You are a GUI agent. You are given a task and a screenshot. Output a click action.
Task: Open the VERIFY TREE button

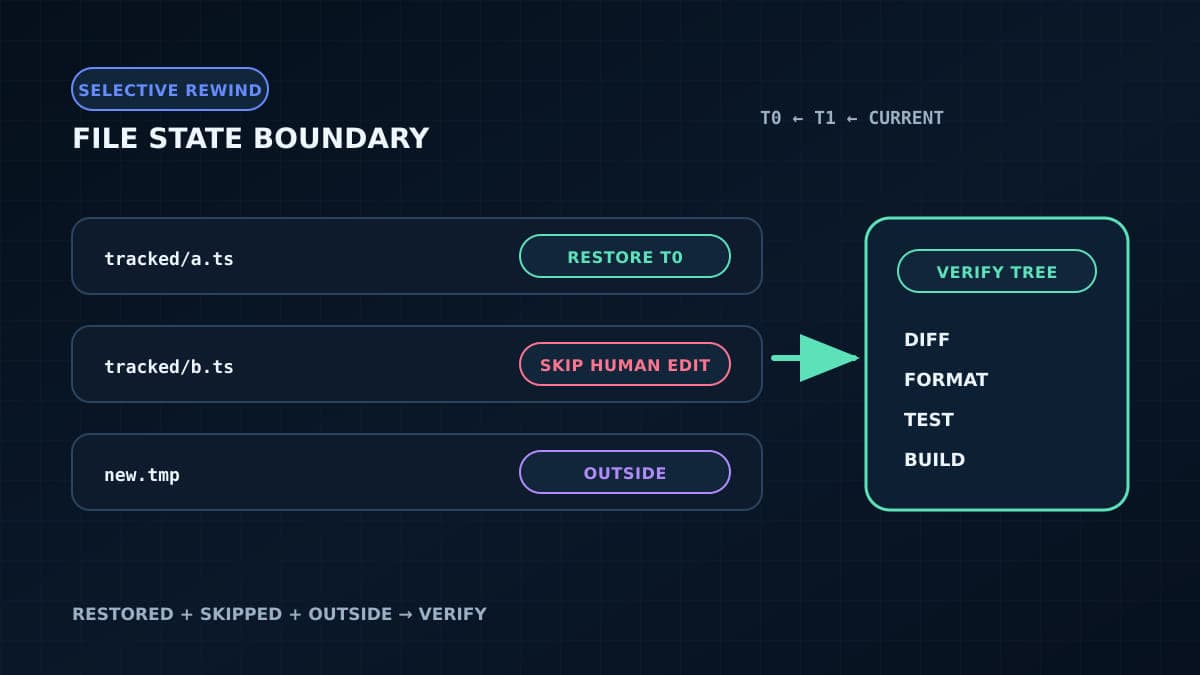click(997, 271)
